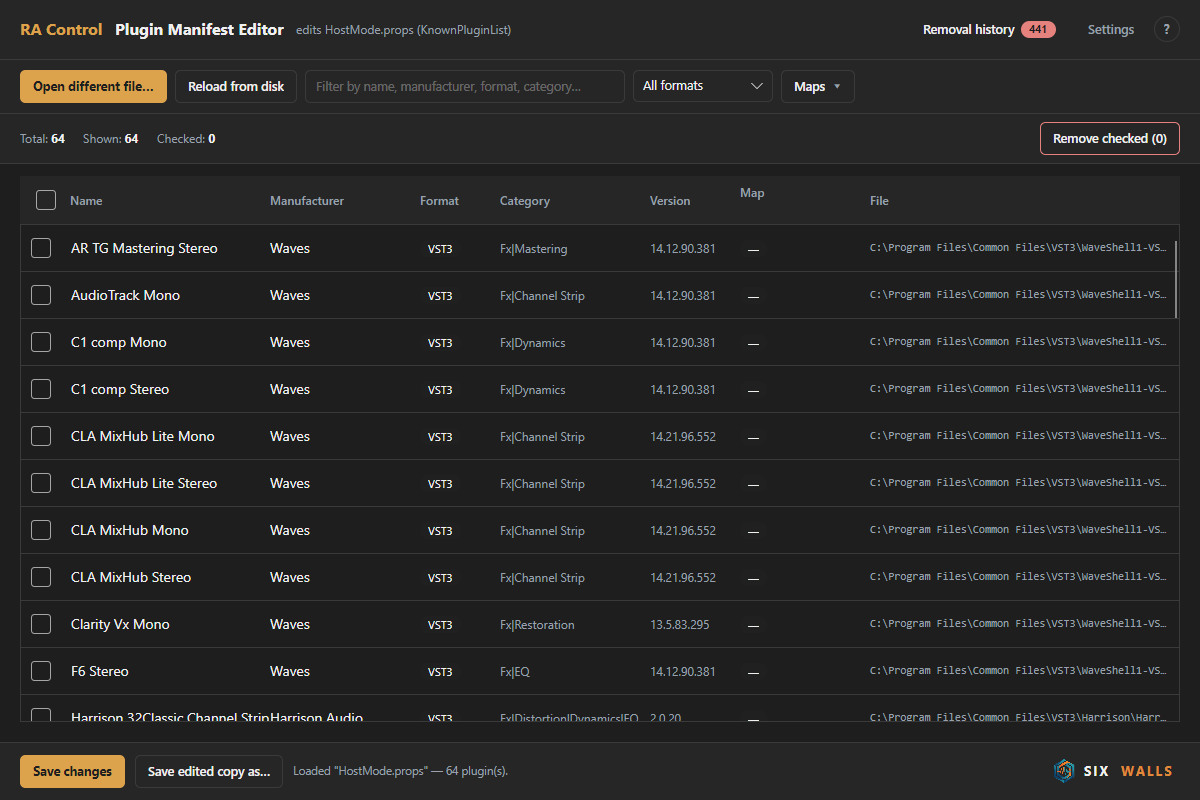
Task: Click the 441 removal count badge
Action: (1038, 30)
